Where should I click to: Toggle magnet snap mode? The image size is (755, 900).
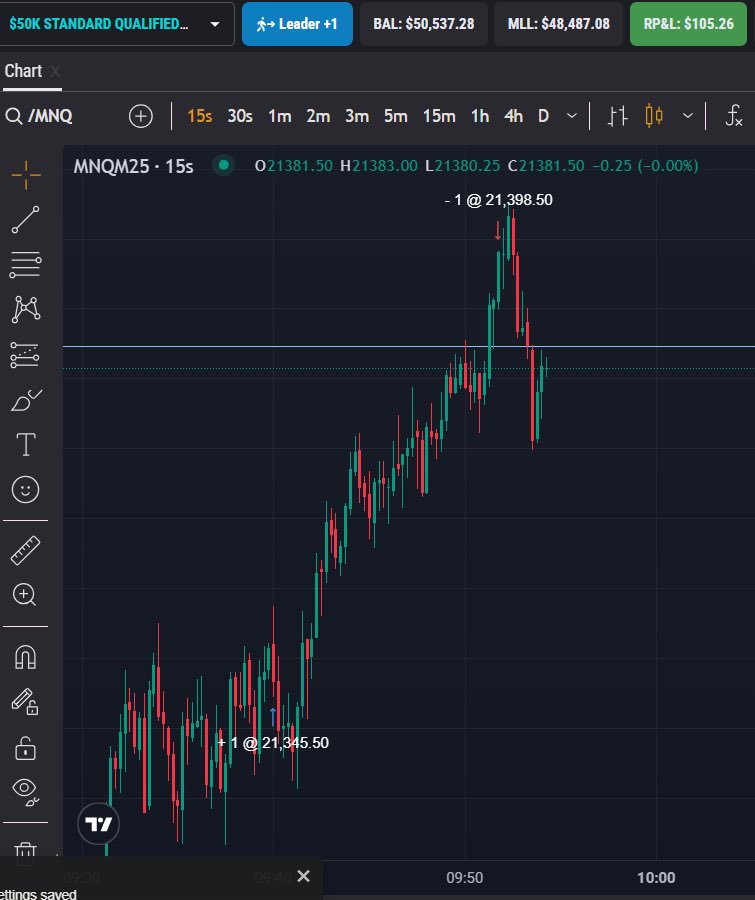26,657
